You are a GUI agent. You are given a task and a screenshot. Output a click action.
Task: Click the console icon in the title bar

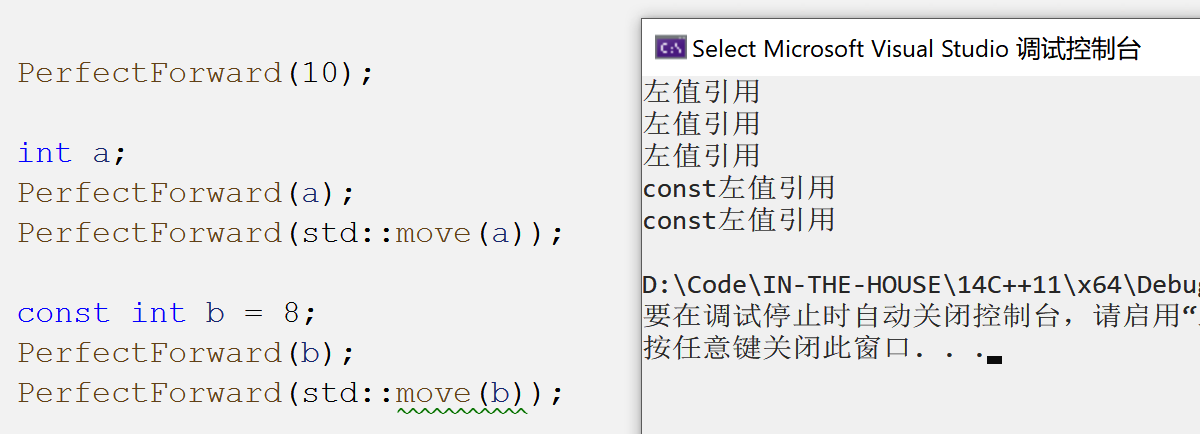[x=670, y=48]
